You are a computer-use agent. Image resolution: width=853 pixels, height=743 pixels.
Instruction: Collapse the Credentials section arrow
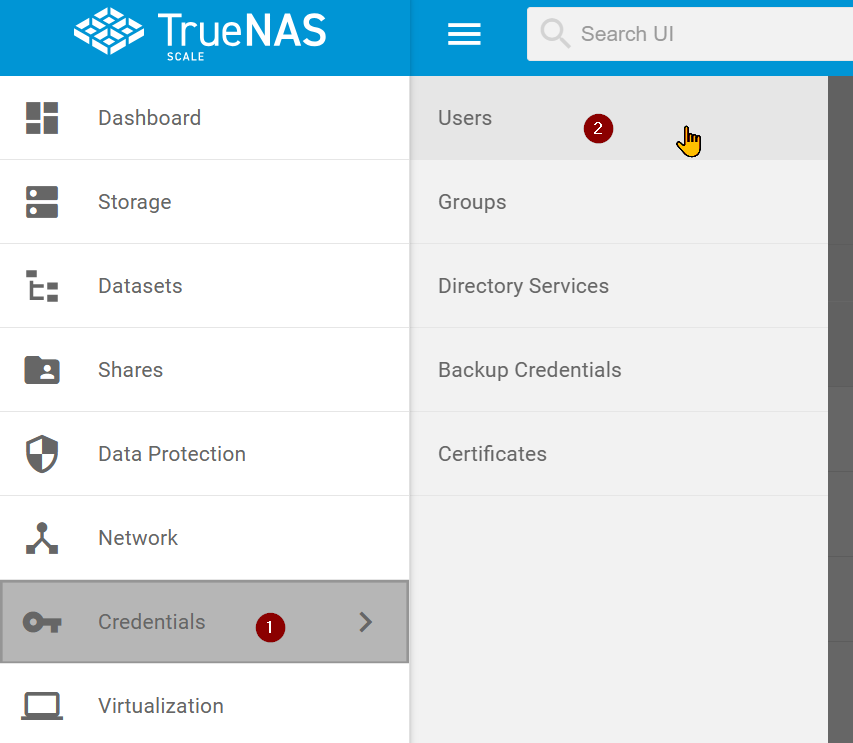(365, 621)
